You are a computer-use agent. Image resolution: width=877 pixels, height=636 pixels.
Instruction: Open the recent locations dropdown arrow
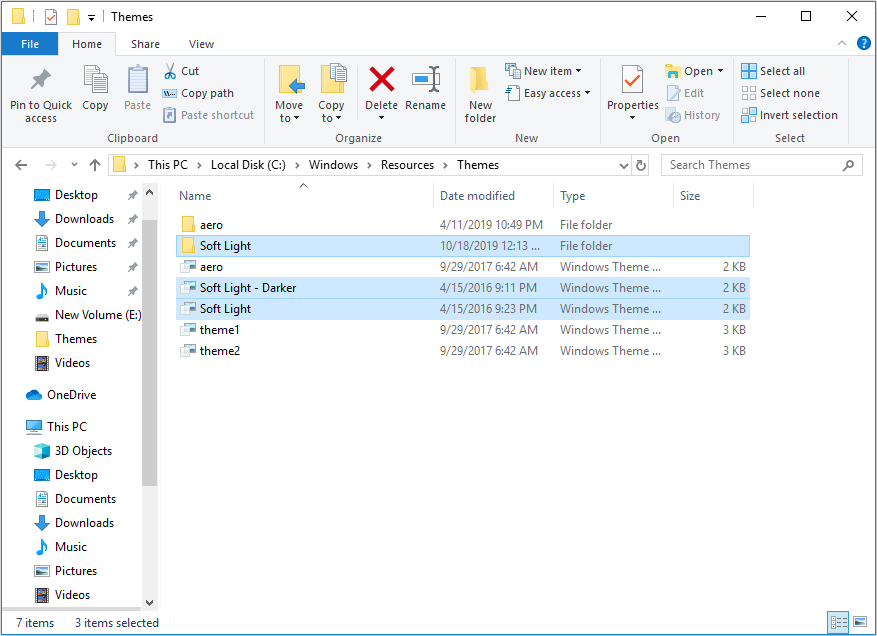tap(74, 165)
